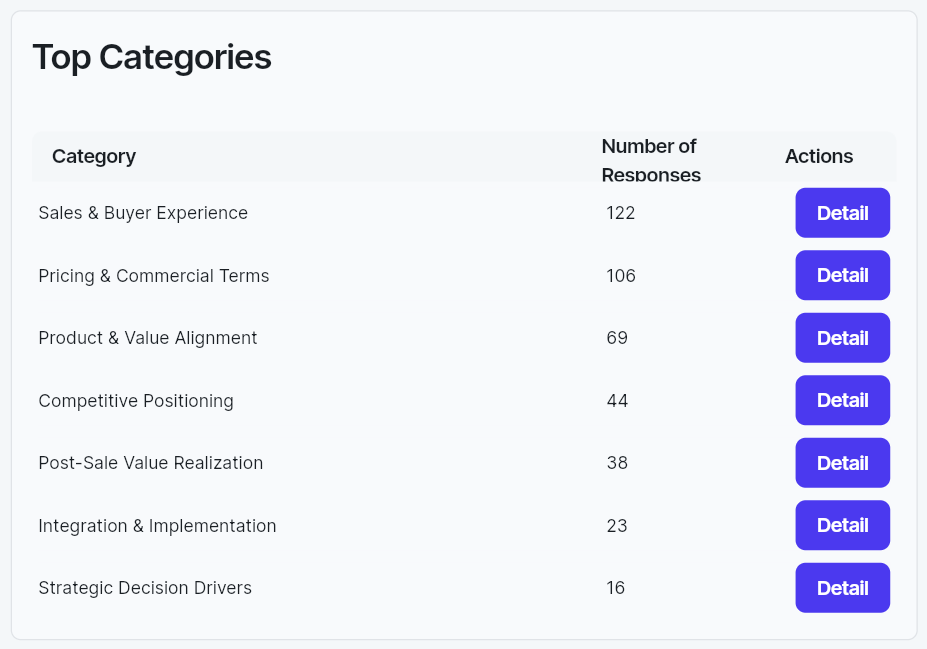927x649 pixels.
Task: Click Detail for Integration & Implementation
Action: (x=842, y=525)
